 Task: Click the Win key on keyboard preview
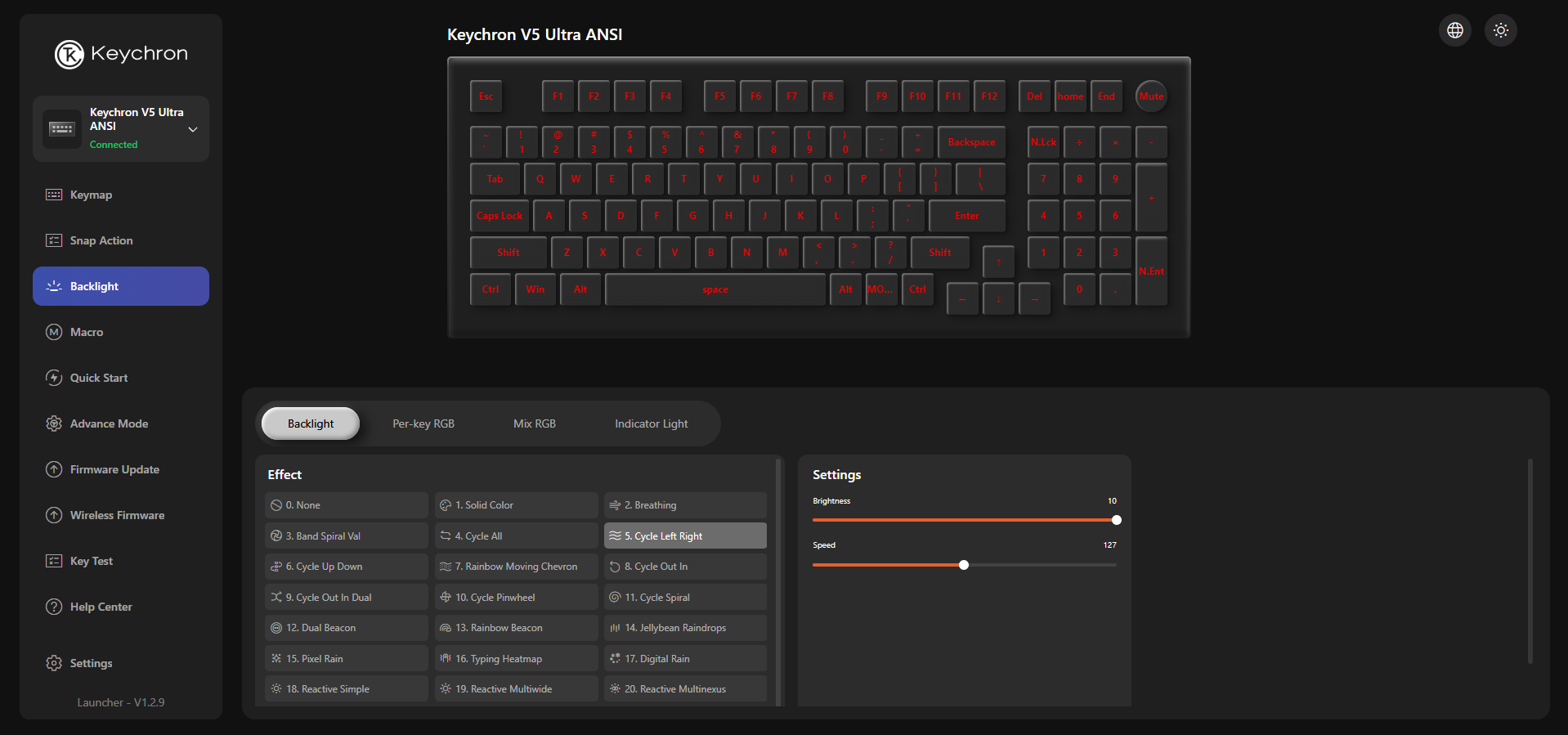tap(535, 289)
